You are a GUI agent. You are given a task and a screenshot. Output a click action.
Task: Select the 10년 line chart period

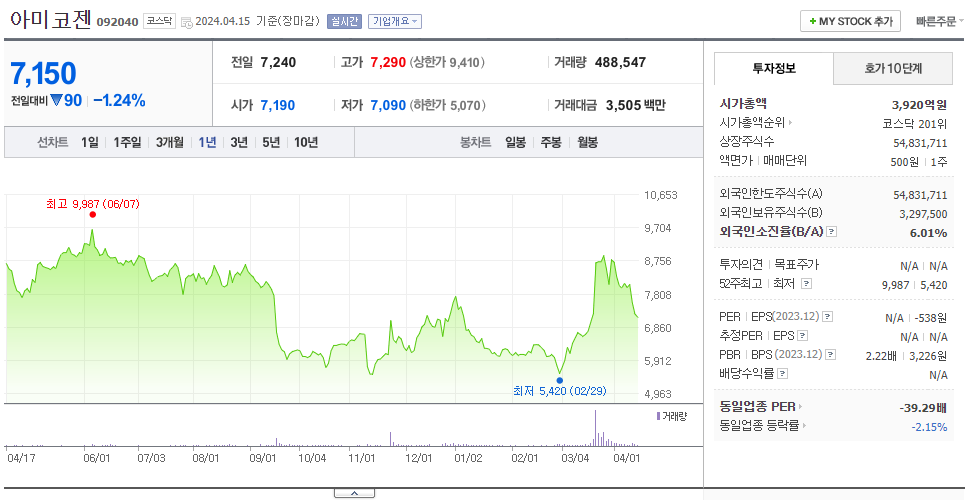coord(306,143)
